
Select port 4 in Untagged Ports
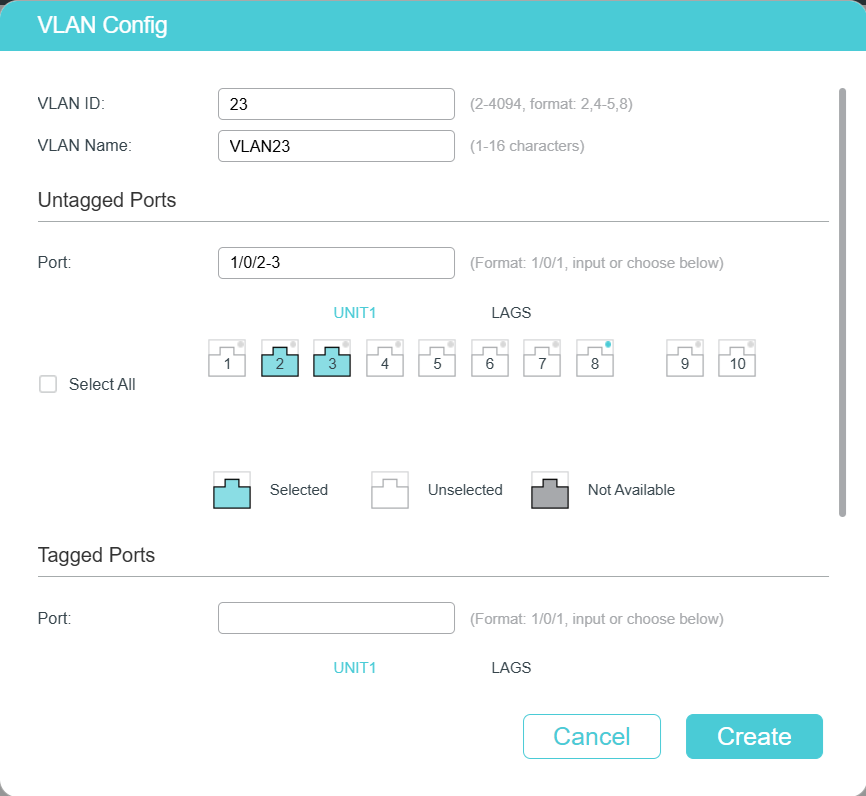[385, 359]
